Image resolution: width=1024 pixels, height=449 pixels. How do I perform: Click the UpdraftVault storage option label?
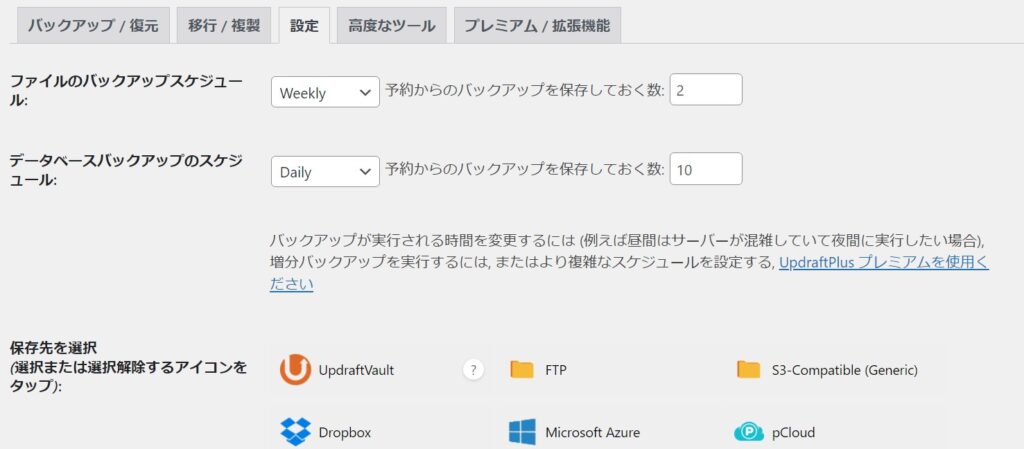coord(356,370)
